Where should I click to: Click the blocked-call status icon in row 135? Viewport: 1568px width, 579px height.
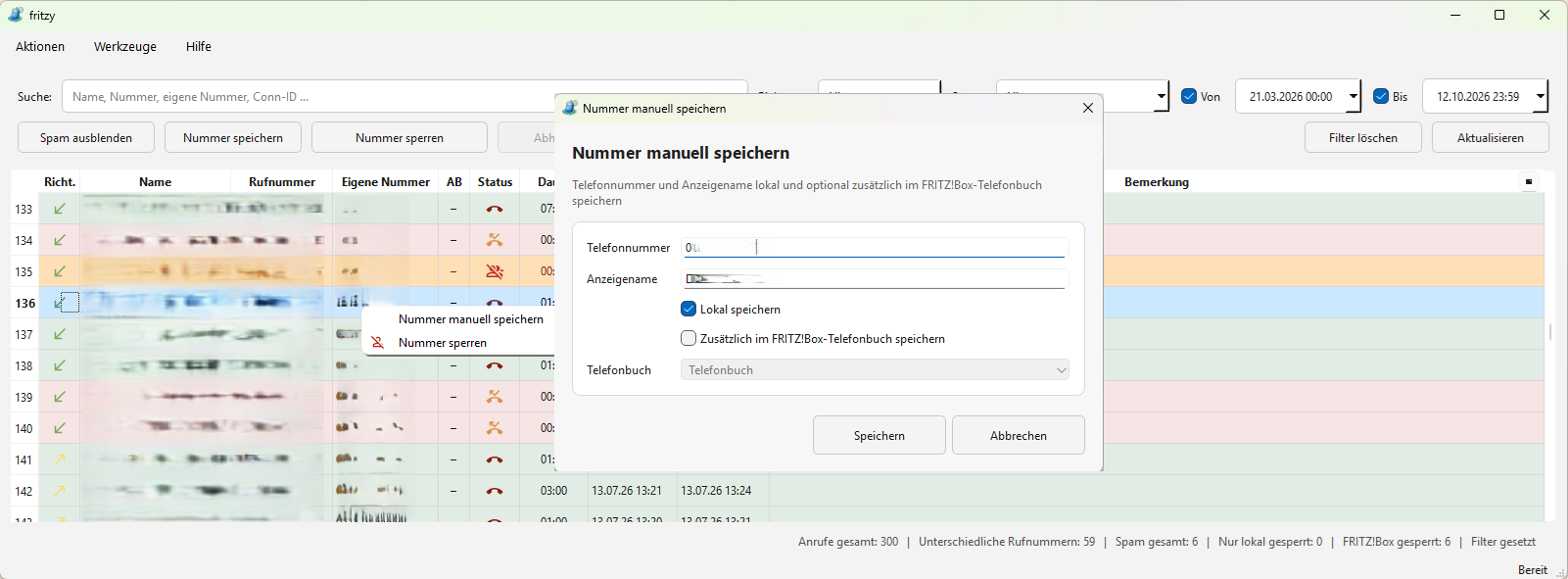click(495, 271)
